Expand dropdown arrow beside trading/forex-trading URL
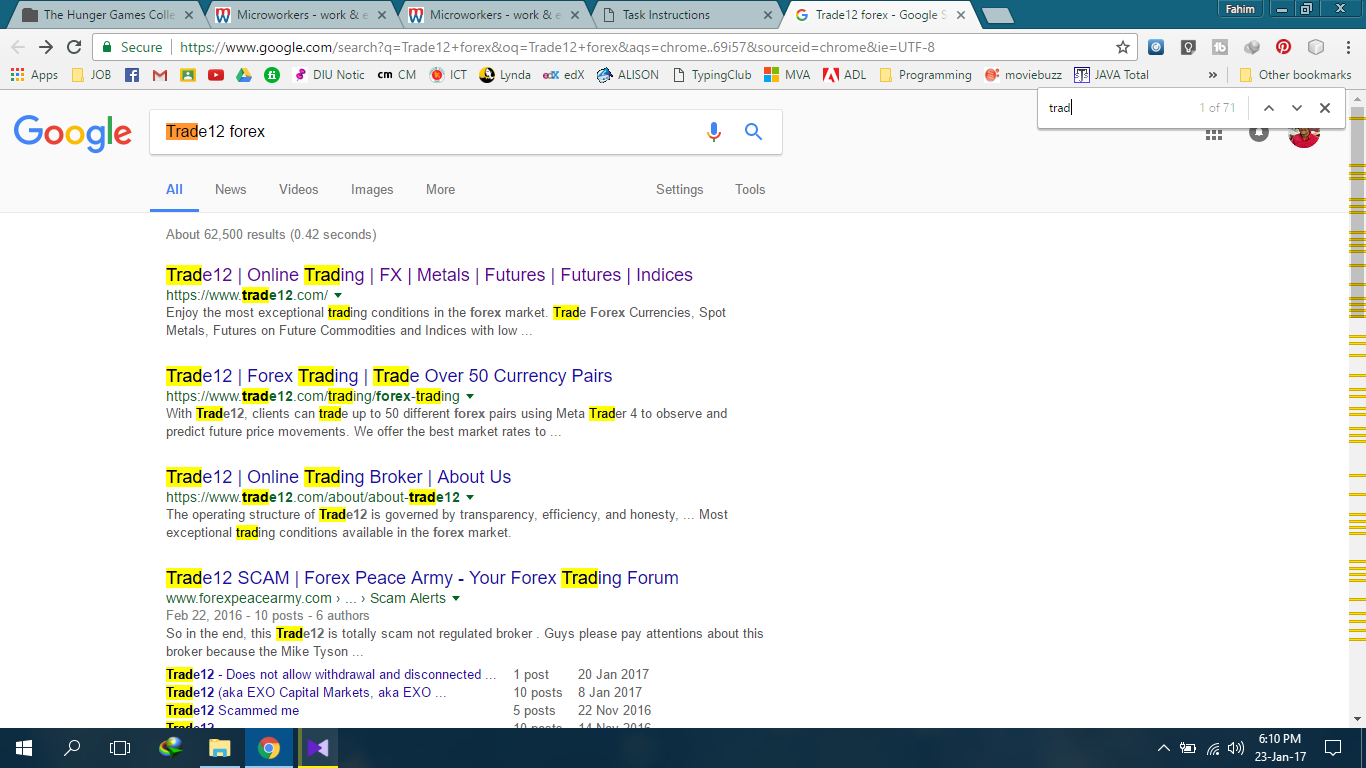The height and width of the screenshot is (768, 1366). (470, 397)
